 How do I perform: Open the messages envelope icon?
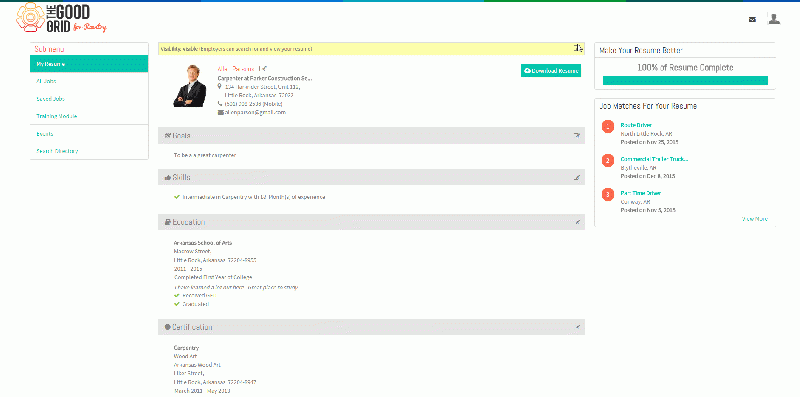pos(752,19)
